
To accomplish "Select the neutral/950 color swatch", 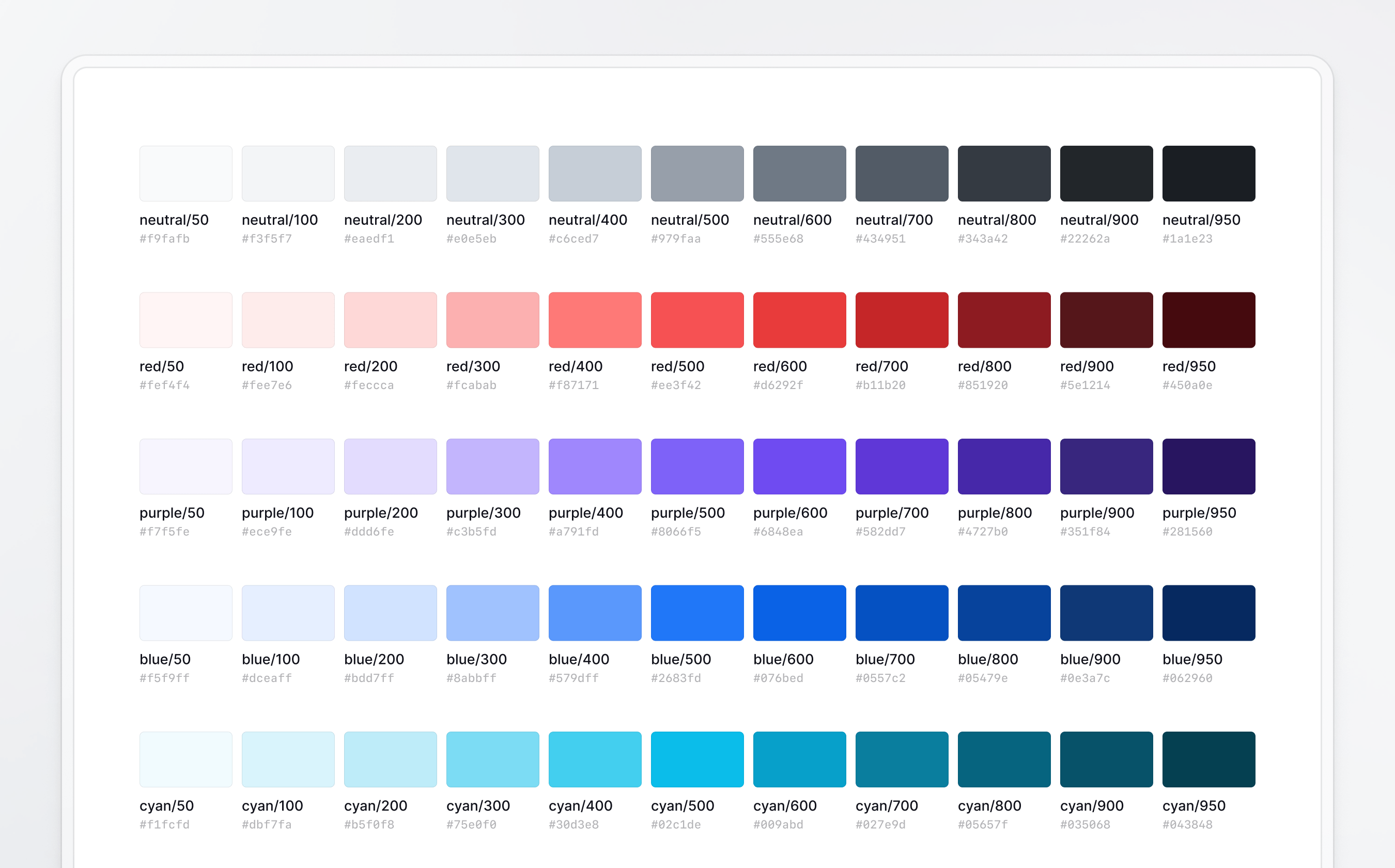I will (1208, 173).
